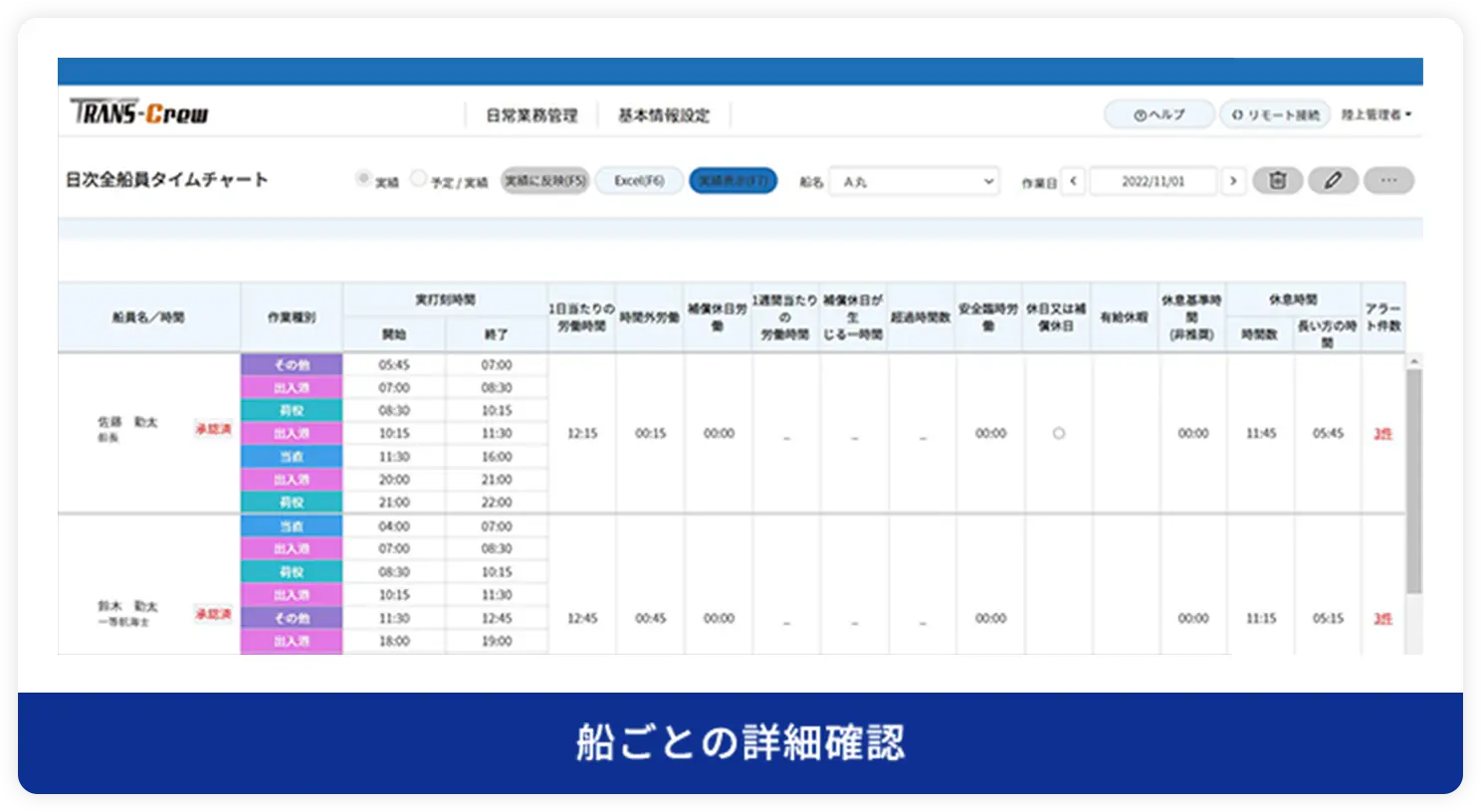Click the 実績に反映(F5) button
Image resolution: width=1481 pixels, height=812 pixels.
click(545, 180)
